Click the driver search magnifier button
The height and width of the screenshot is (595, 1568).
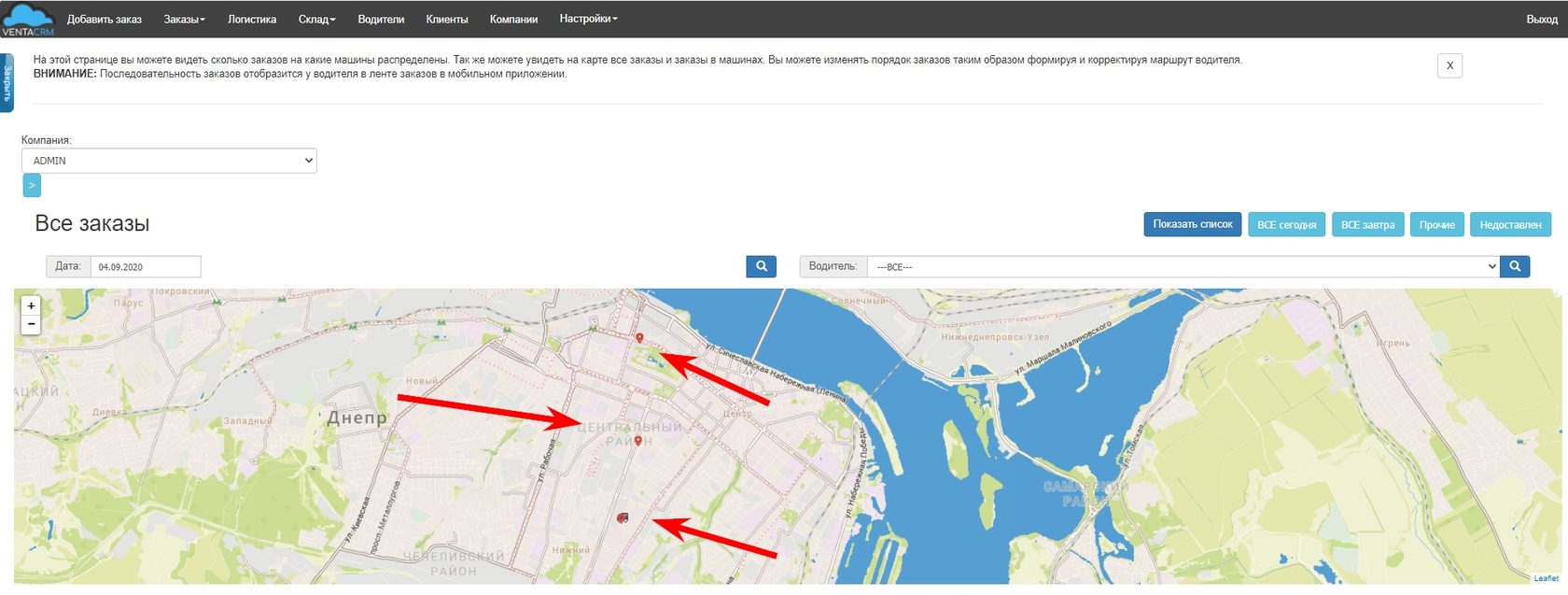pyautogui.click(x=1515, y=266)
